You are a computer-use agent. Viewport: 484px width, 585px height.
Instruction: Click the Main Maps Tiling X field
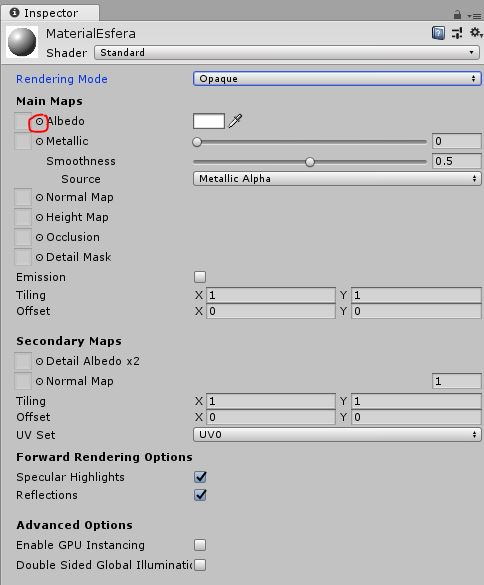[271, 295]
